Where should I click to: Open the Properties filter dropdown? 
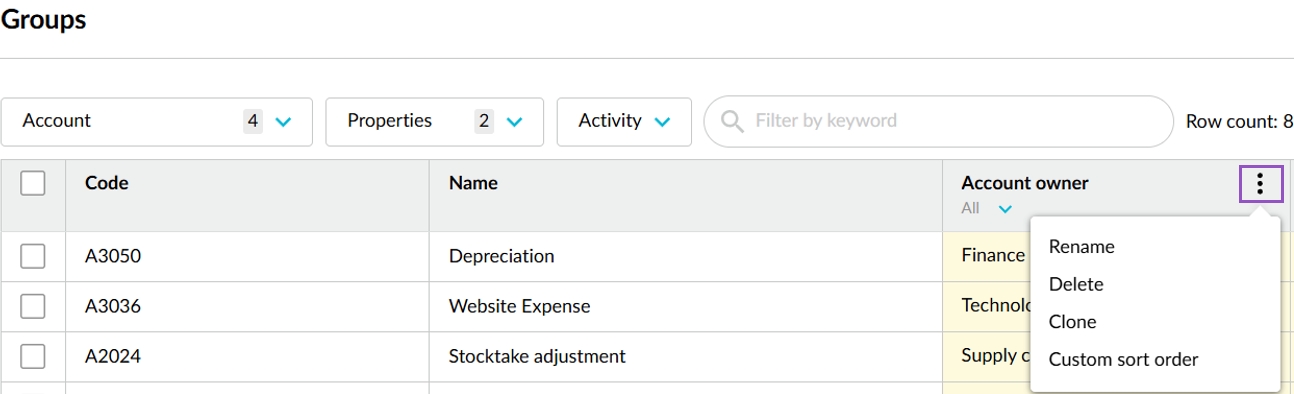[x=435, y=121]
